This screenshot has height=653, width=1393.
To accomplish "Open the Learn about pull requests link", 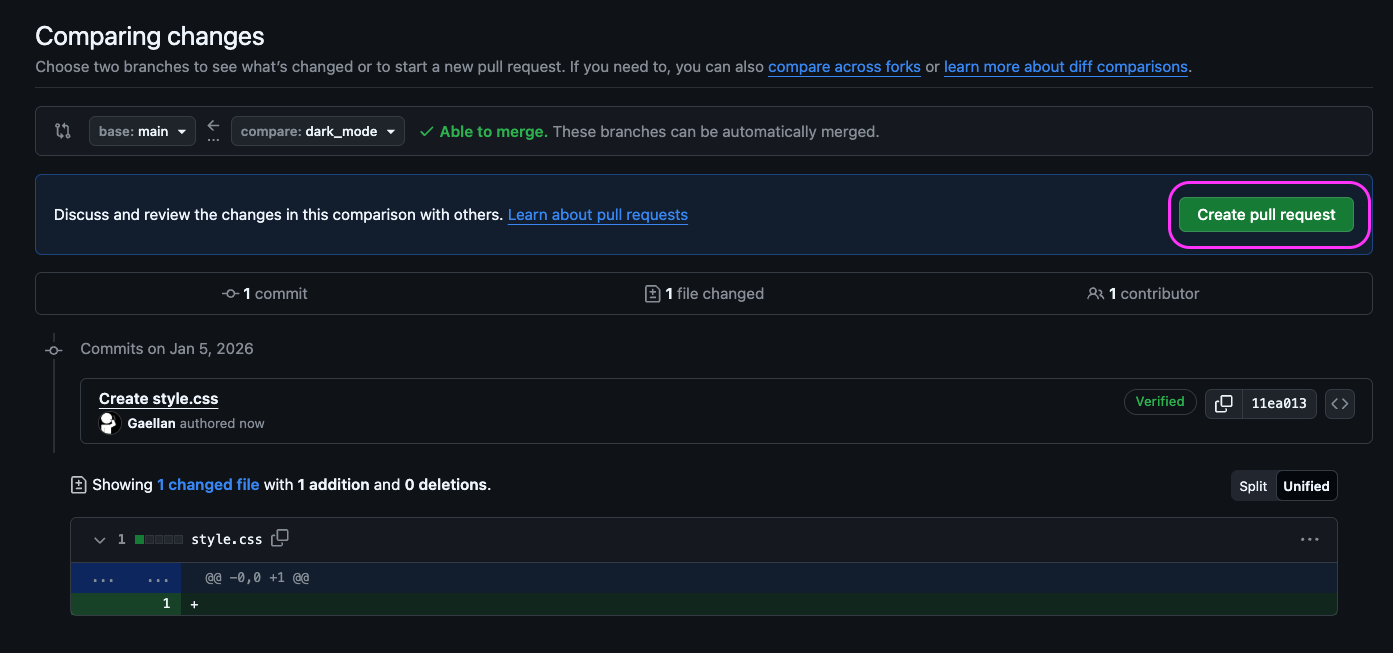I will pos(597,214).
